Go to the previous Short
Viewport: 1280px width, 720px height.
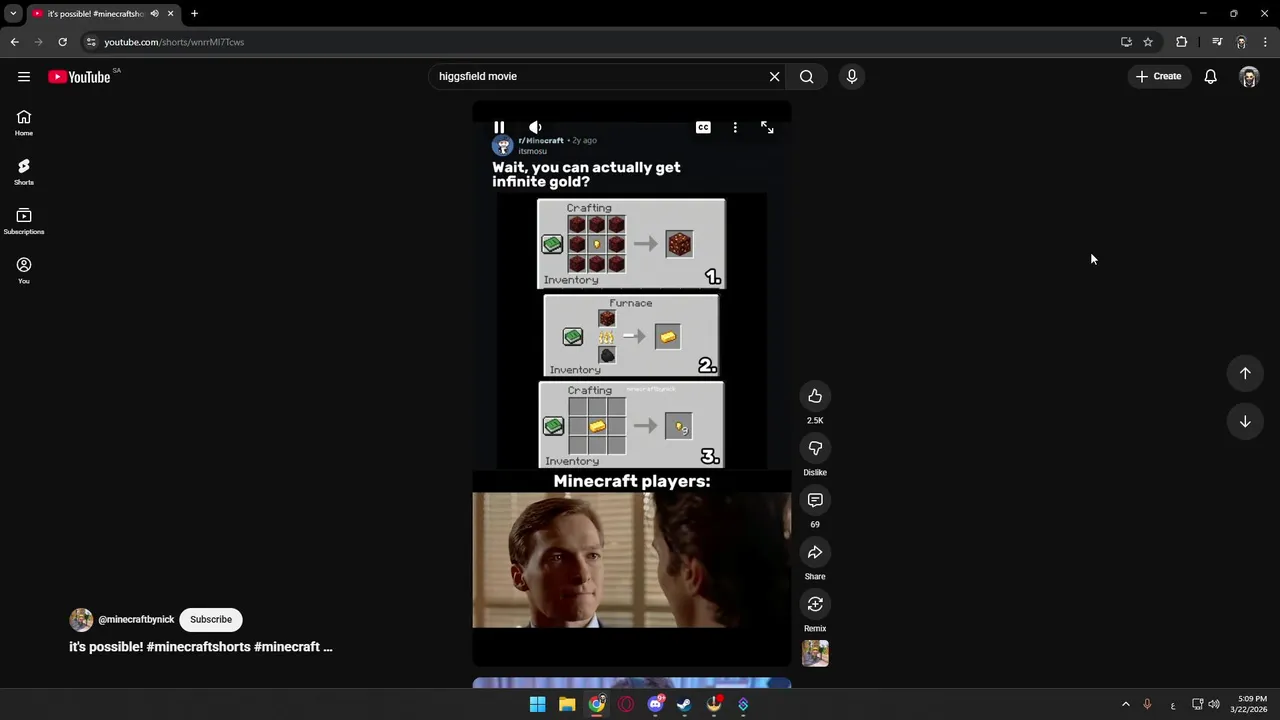coord(1245,373)
